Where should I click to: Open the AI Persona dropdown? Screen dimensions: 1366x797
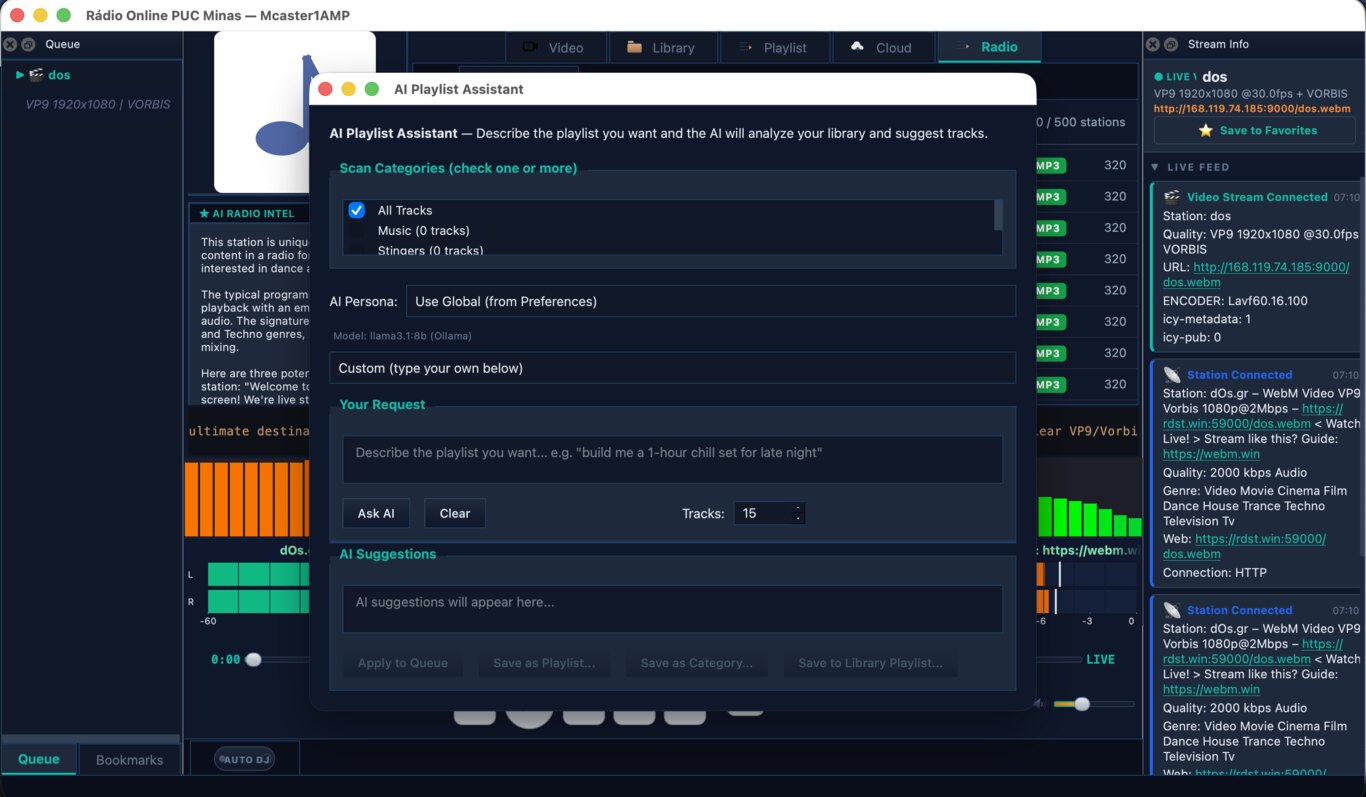coord(710,301)
